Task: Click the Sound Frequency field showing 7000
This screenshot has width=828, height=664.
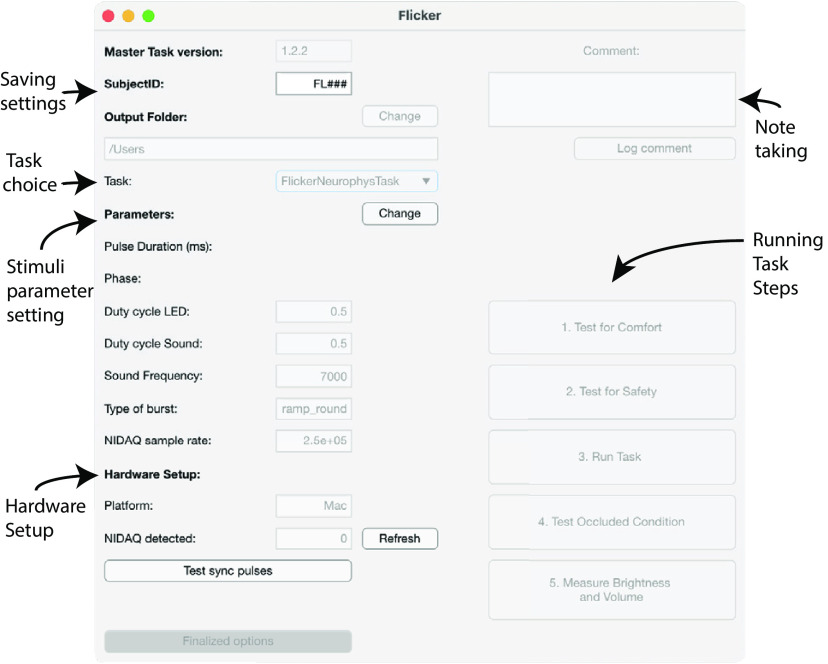Action: point(314,376)
